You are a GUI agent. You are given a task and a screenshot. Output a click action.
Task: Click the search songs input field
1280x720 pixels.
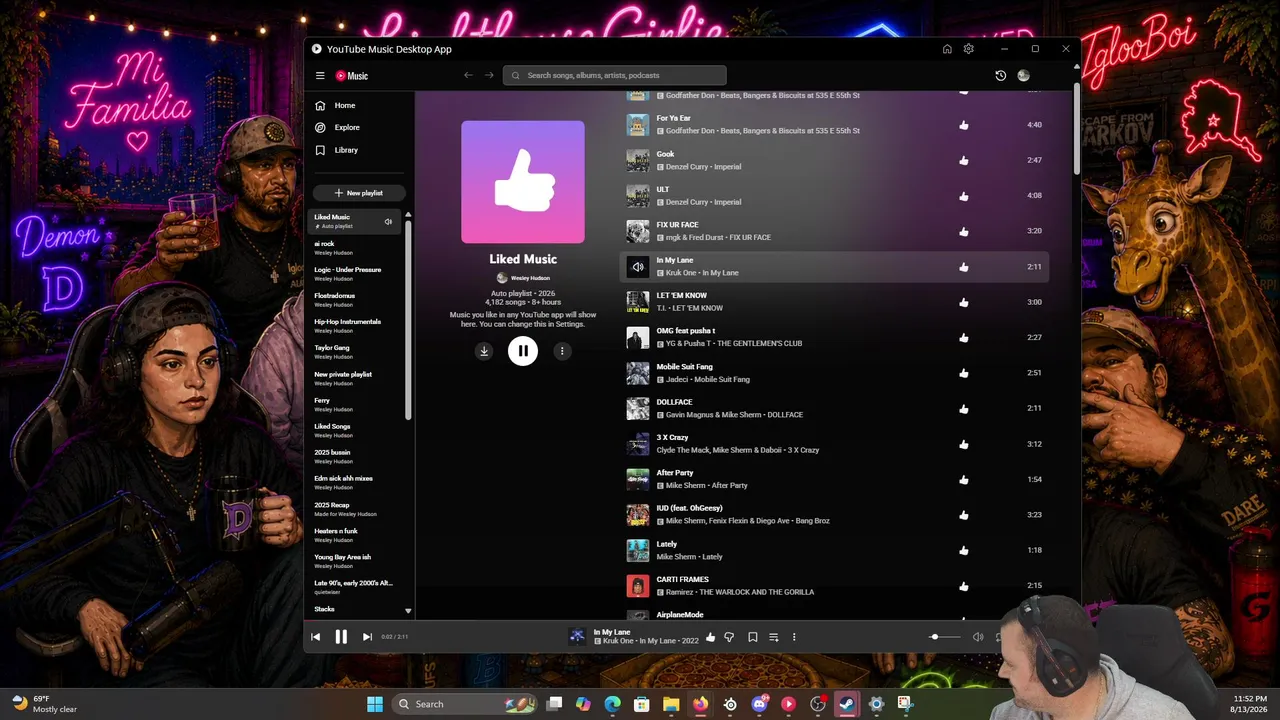click(x=615, y=75)
